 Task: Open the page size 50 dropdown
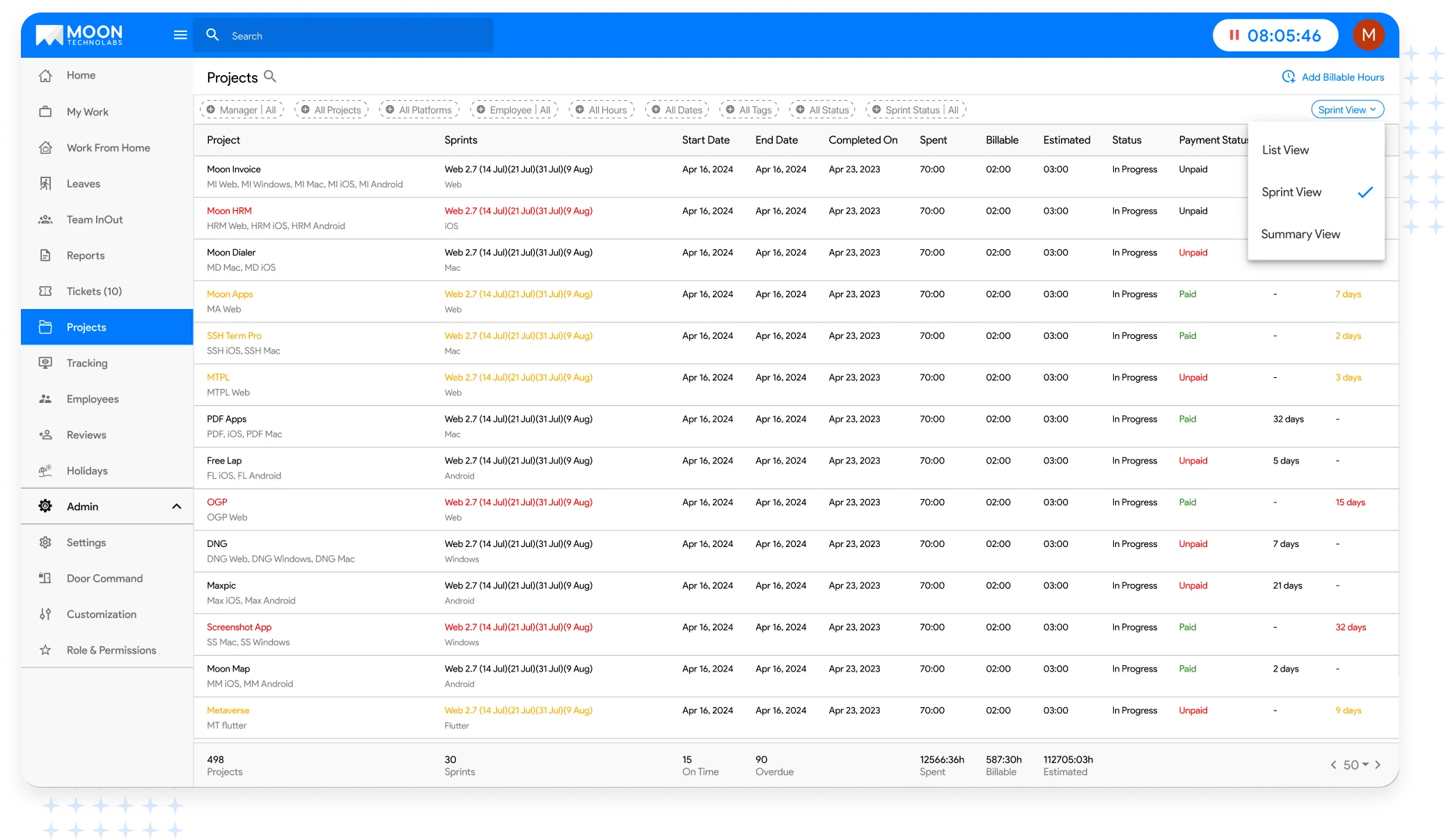click(1355, 765)
